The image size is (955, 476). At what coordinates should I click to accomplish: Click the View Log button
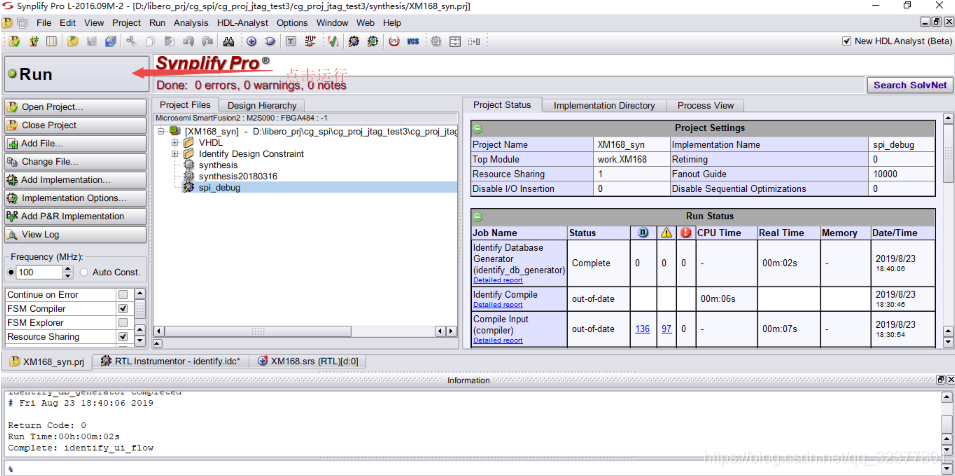(76, 234)
